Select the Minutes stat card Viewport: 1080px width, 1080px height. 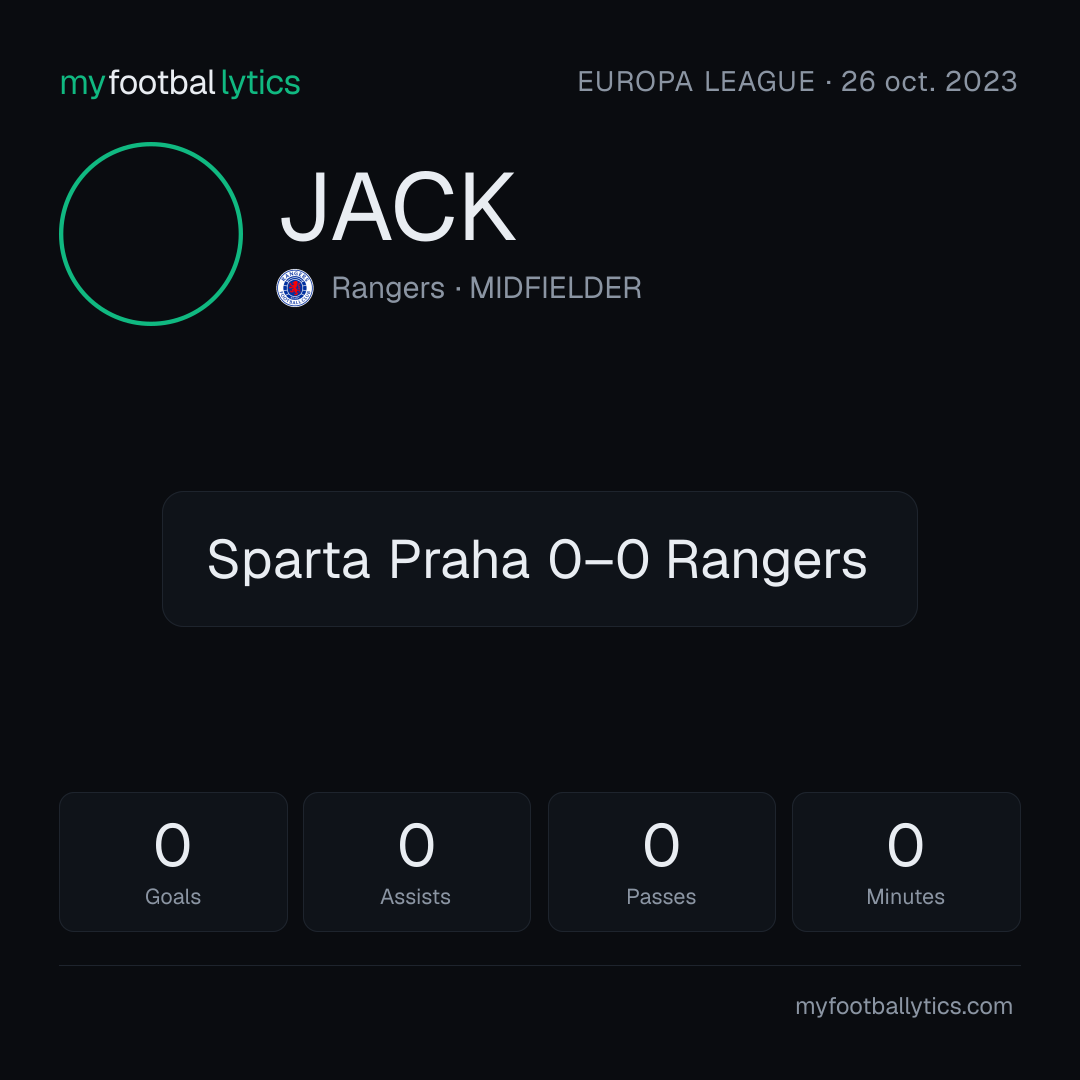pyautogui.click(x=906, y=862)
